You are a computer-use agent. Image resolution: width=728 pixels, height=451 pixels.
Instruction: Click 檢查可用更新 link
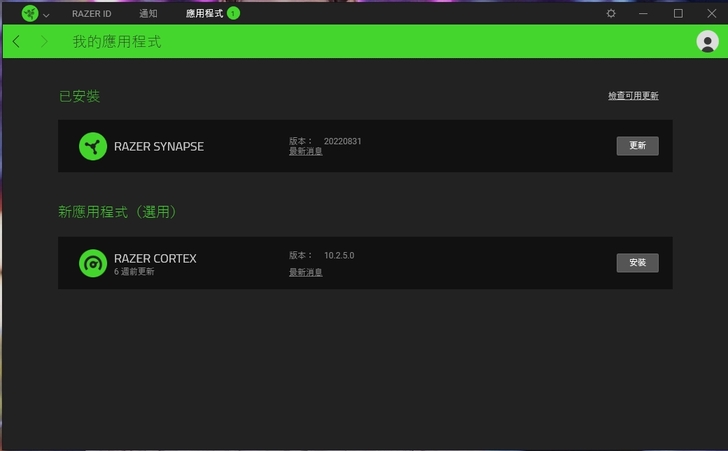(x=633, y=96)
